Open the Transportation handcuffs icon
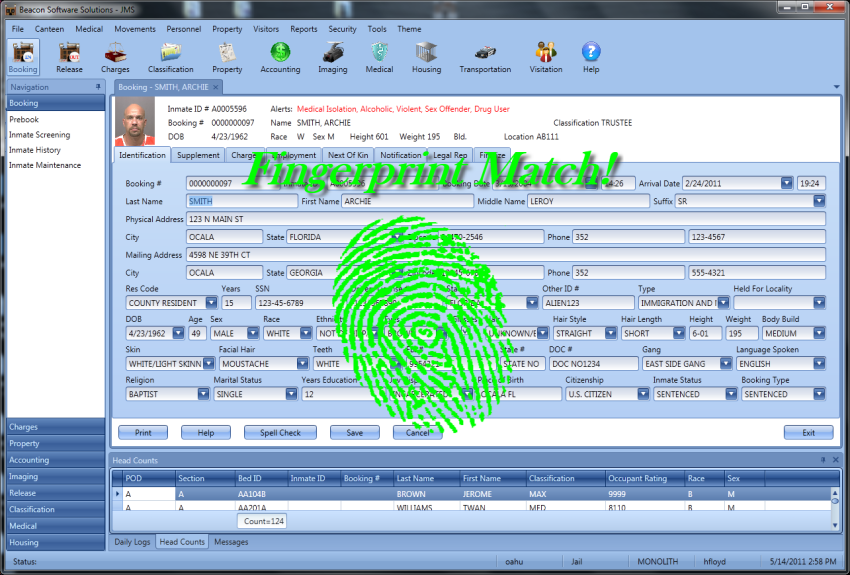This screenshot has width=850, height=575. tap(485, 56)
